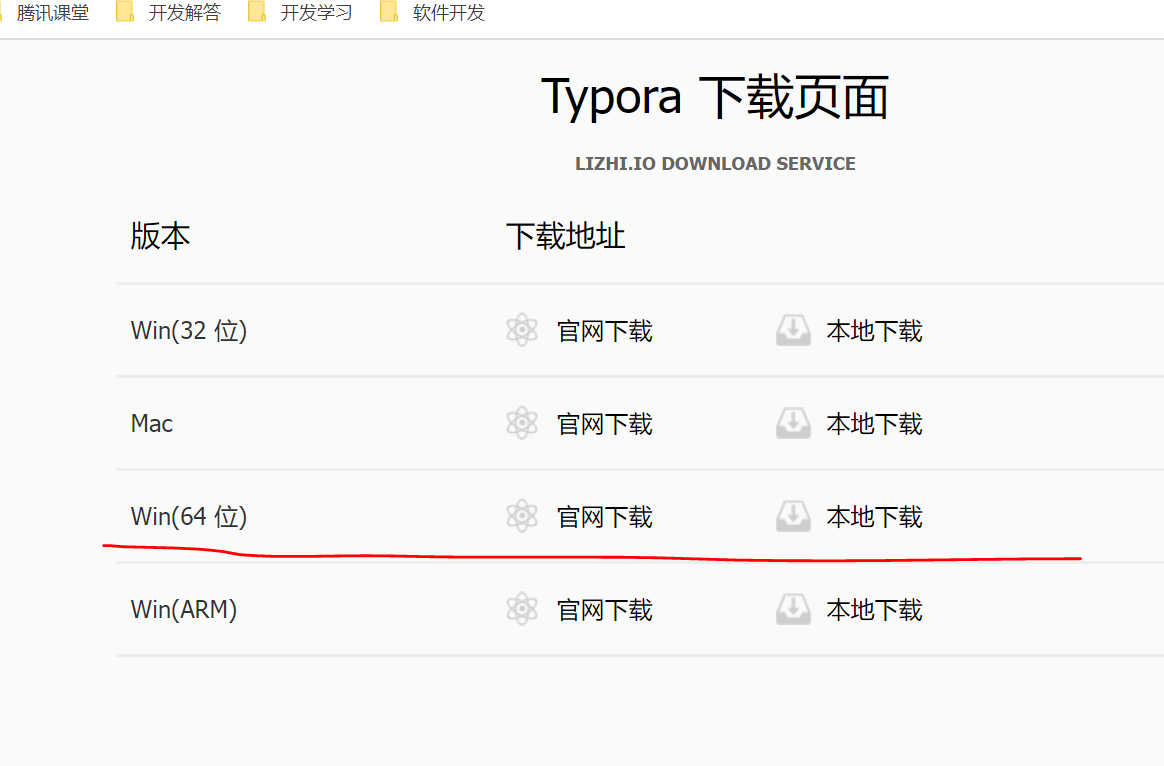Click the atom icon in the Win(ARM) row
The height and width of the screenshot is (766, 1164).
(x=522, y=609)
